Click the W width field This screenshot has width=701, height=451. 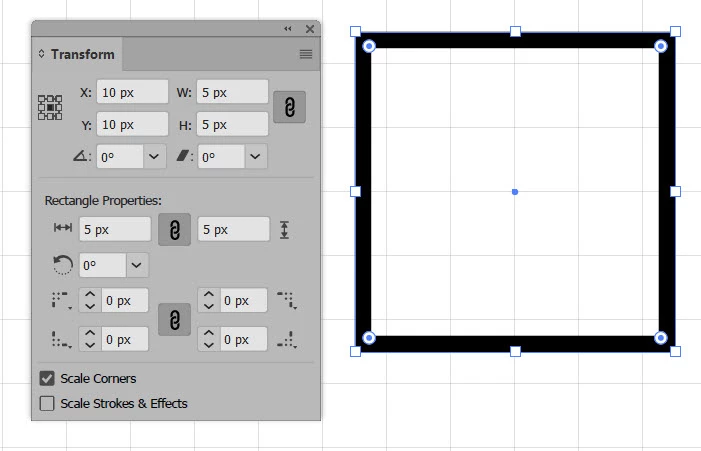[x=232, y=92]
